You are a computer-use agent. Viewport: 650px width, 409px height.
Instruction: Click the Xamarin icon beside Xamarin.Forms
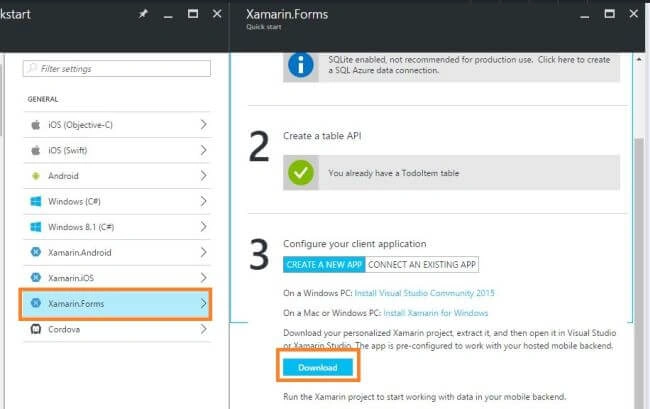click(x=36, y=303)
